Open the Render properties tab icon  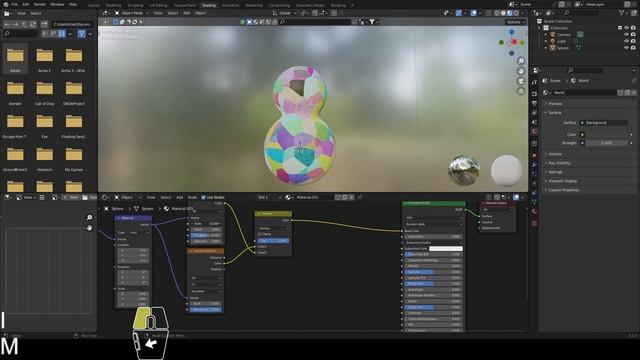point(534,93)
